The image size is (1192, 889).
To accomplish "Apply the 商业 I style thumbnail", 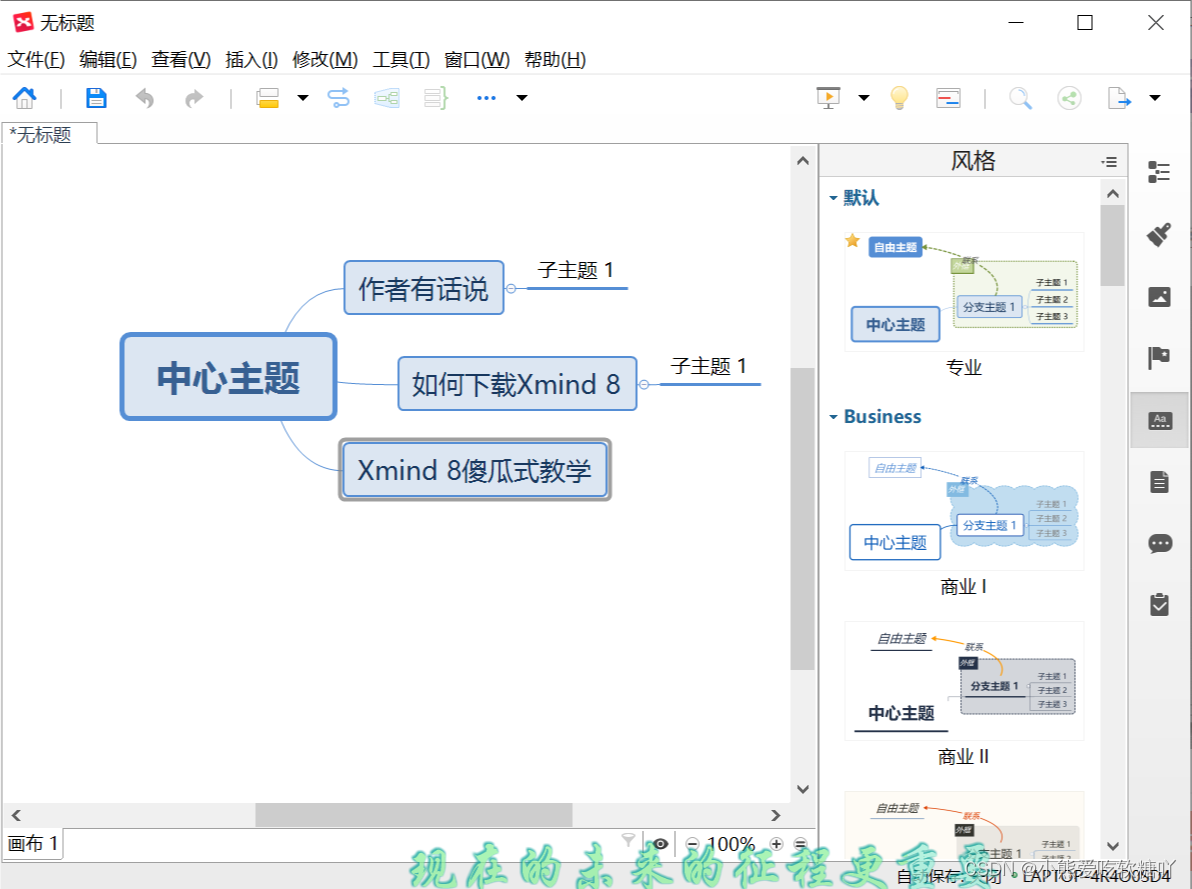I will pyautogui.click(x=964, y=511).
